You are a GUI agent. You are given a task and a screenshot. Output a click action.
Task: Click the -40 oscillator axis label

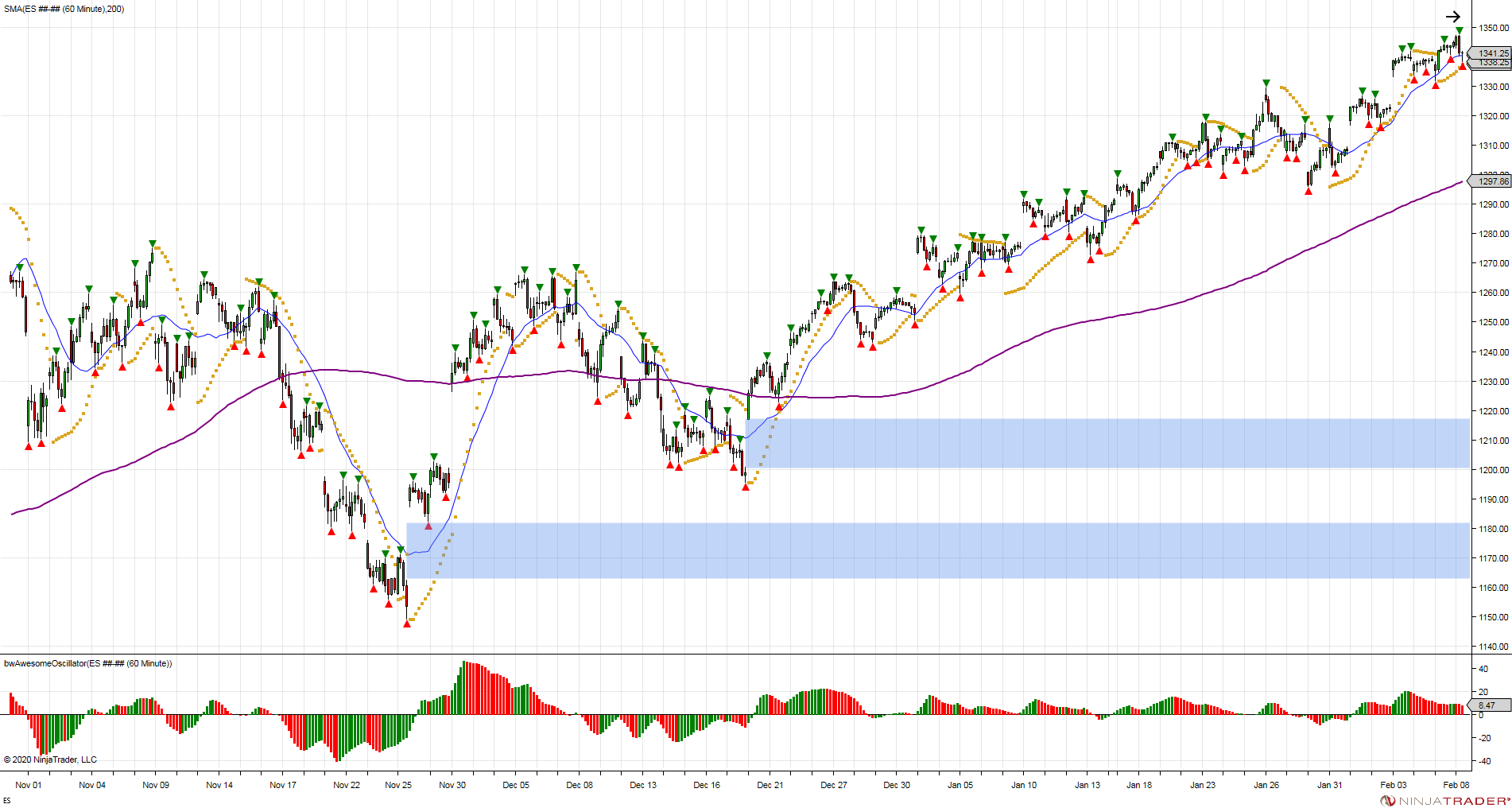(x=1483, y=761)
